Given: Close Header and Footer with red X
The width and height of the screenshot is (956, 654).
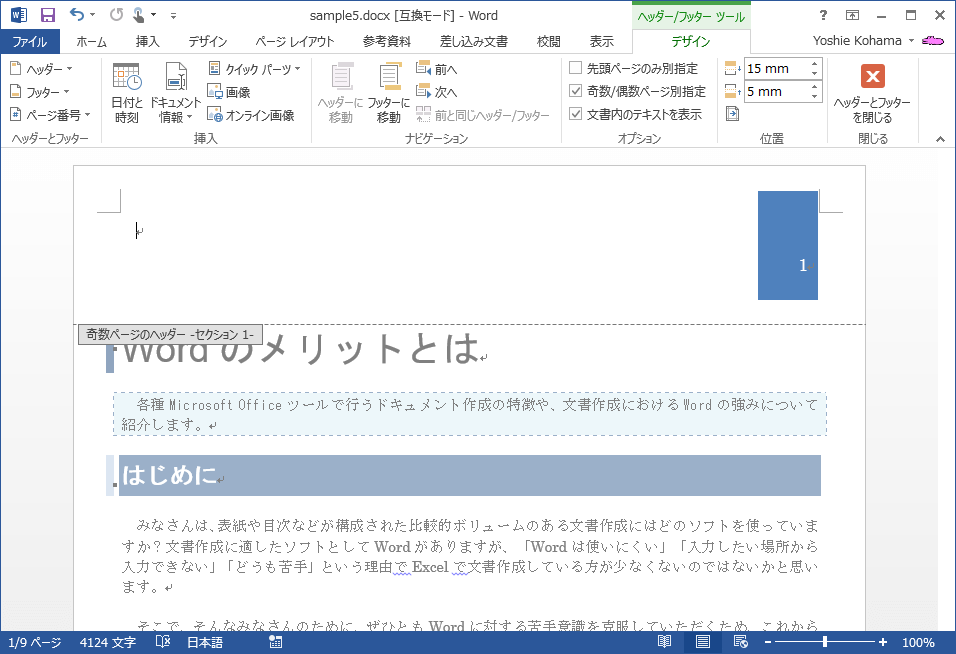Looking at the screenshot, I should (x=872, y=93).
